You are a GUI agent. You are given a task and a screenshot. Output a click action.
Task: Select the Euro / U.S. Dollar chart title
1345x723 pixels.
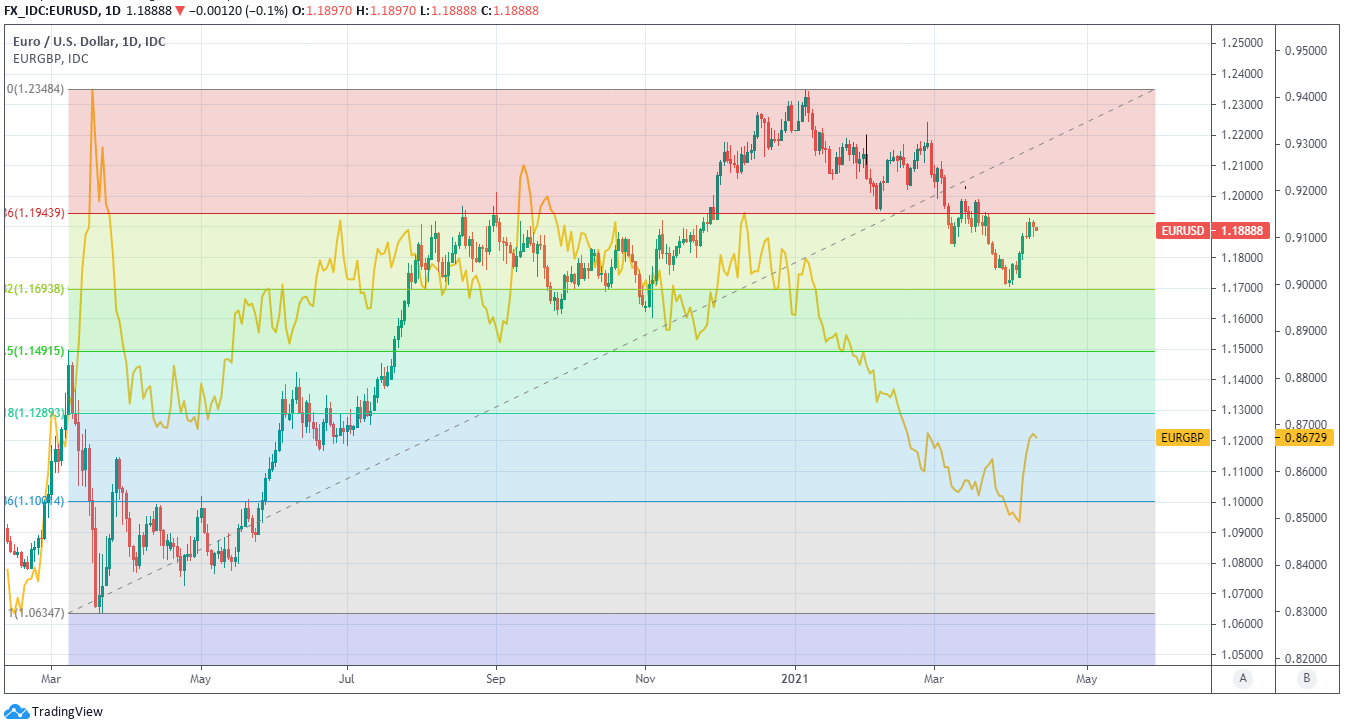click(x=89, y=41)
